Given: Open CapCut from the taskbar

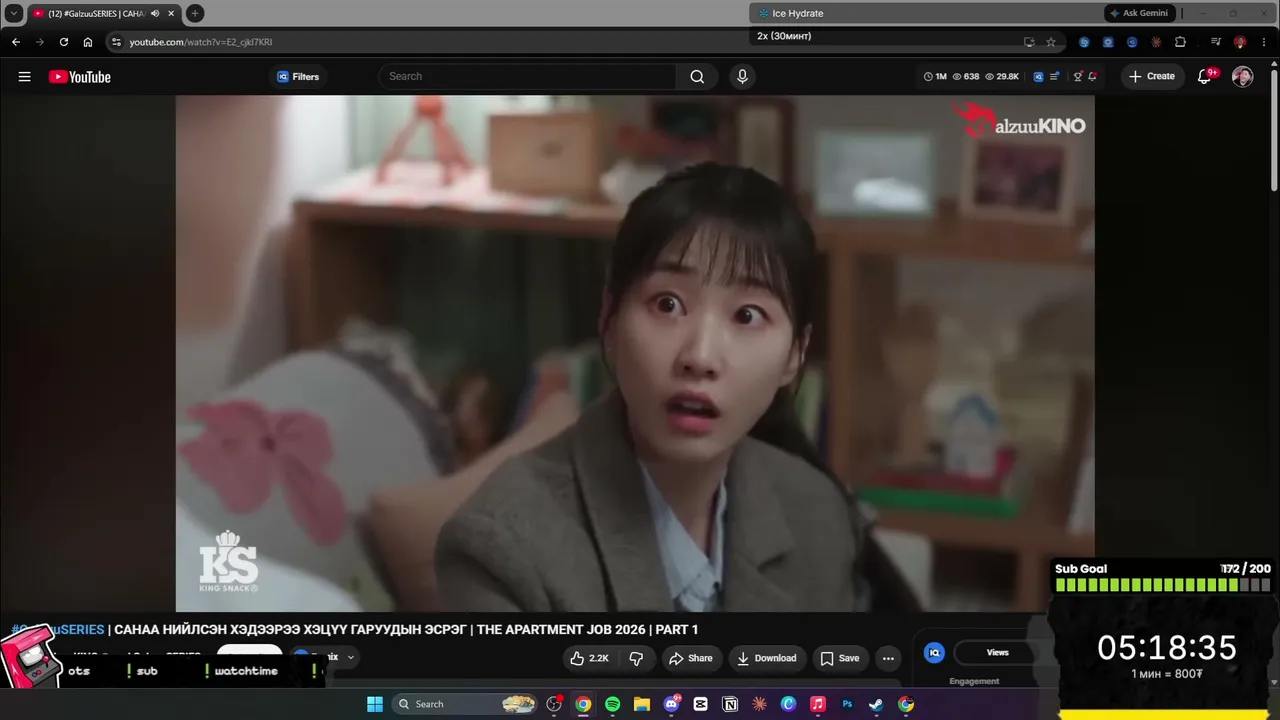Looking at the screenshot, I should click(701, 704).
